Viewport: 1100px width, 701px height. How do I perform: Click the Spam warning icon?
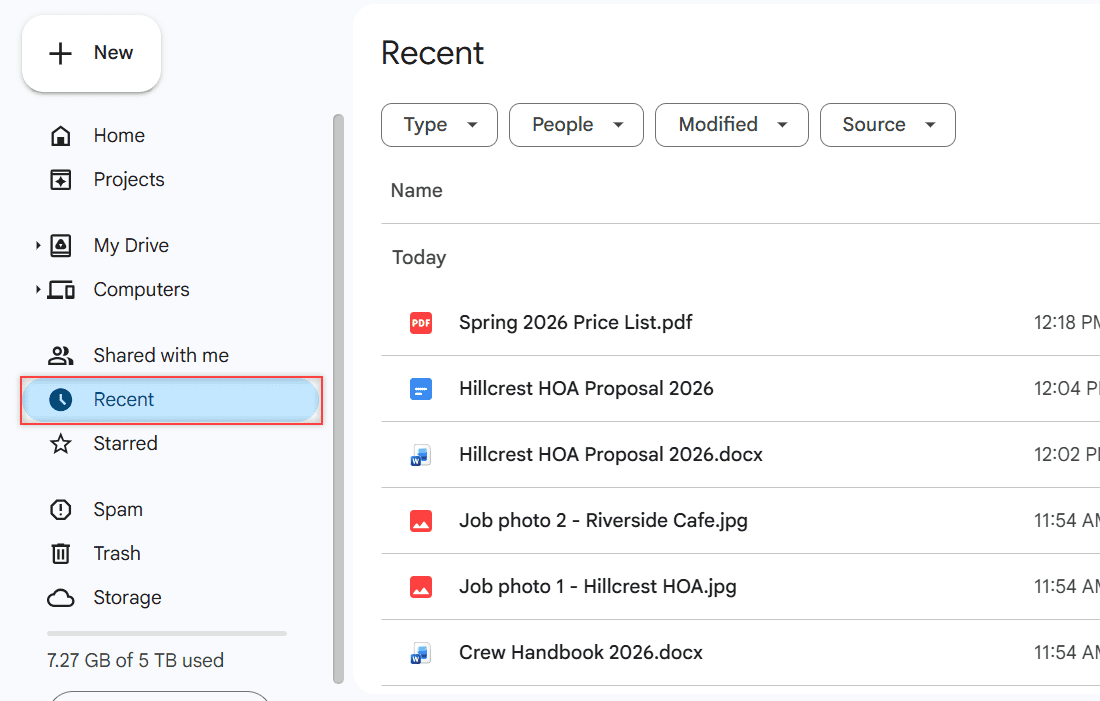61,509
